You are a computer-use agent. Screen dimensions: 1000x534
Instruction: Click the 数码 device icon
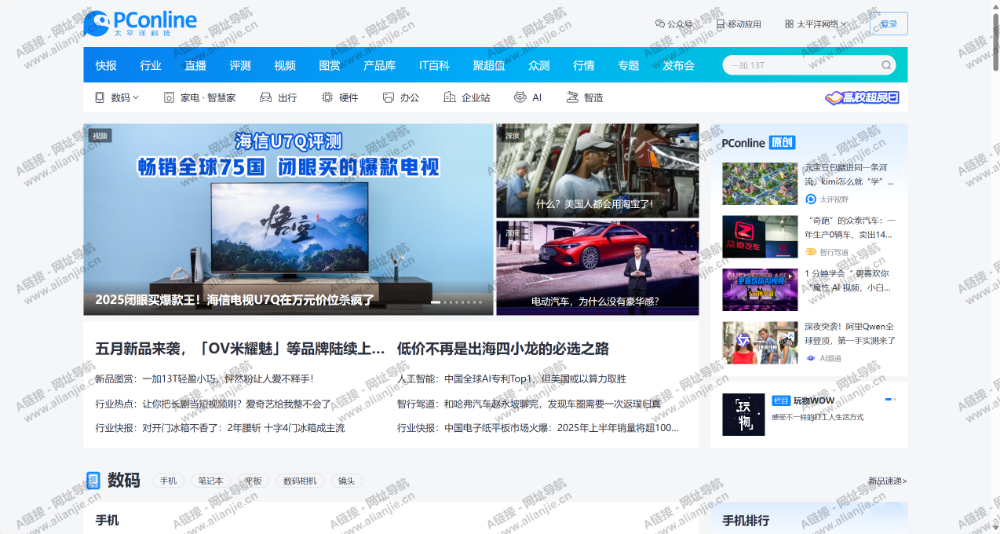click(x=99, y=98)
